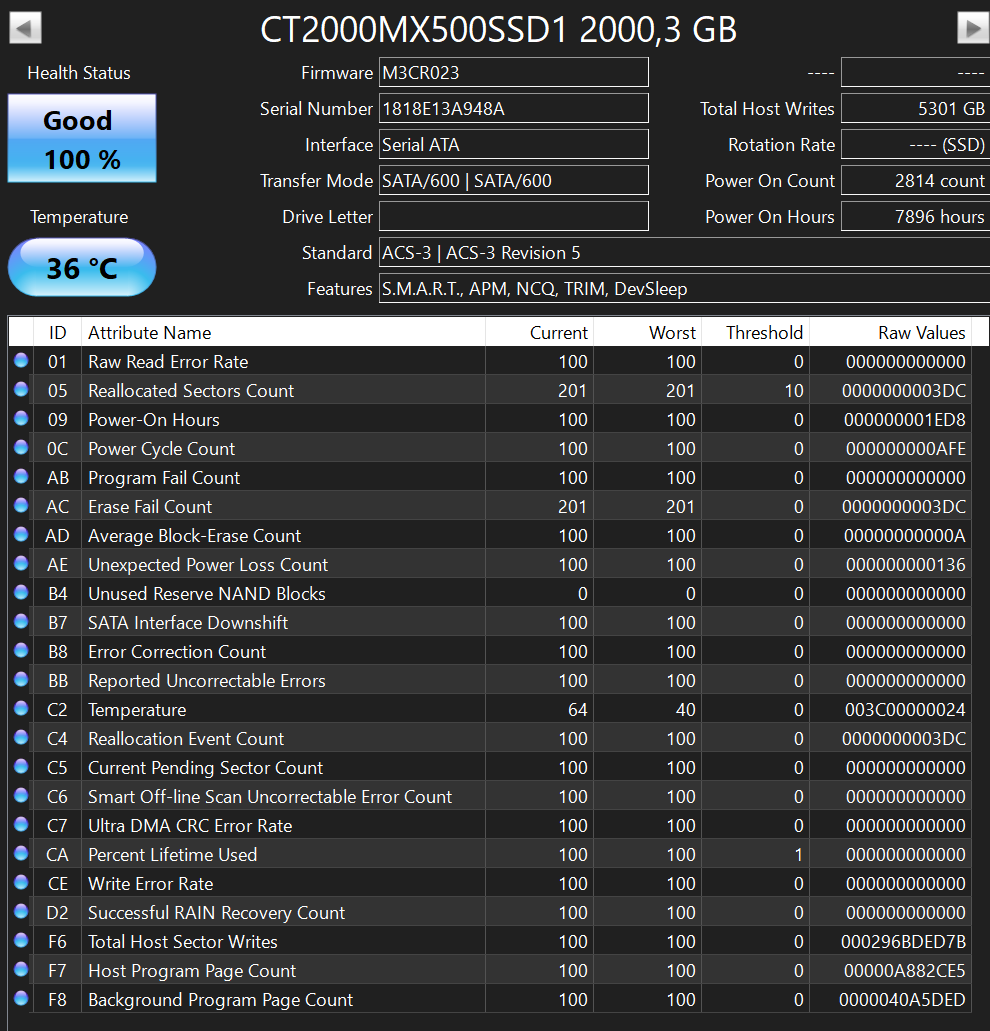Click status dot for Host Program Page Count

(21, 969)
